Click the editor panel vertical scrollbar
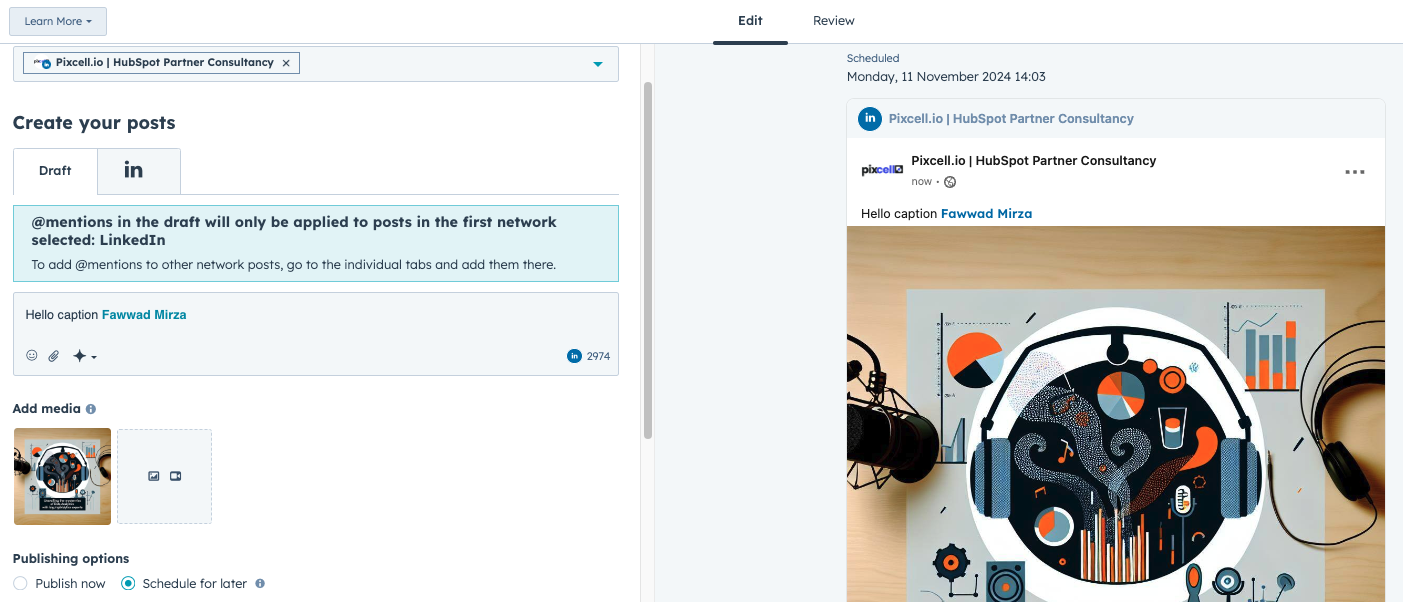Viewport: 1403px width, 602px height. pos(648,260)
